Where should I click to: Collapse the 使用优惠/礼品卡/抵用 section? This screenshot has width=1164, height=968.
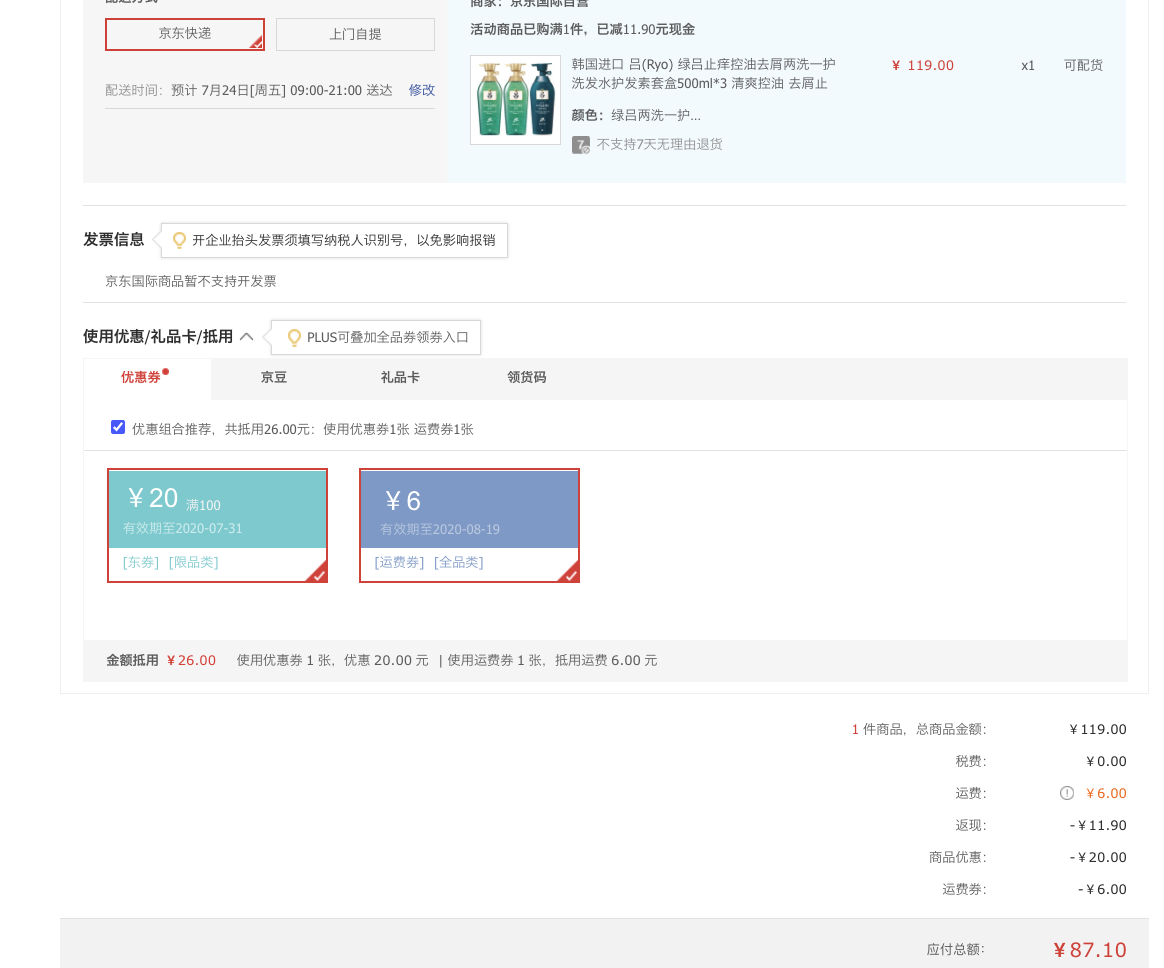246,336
